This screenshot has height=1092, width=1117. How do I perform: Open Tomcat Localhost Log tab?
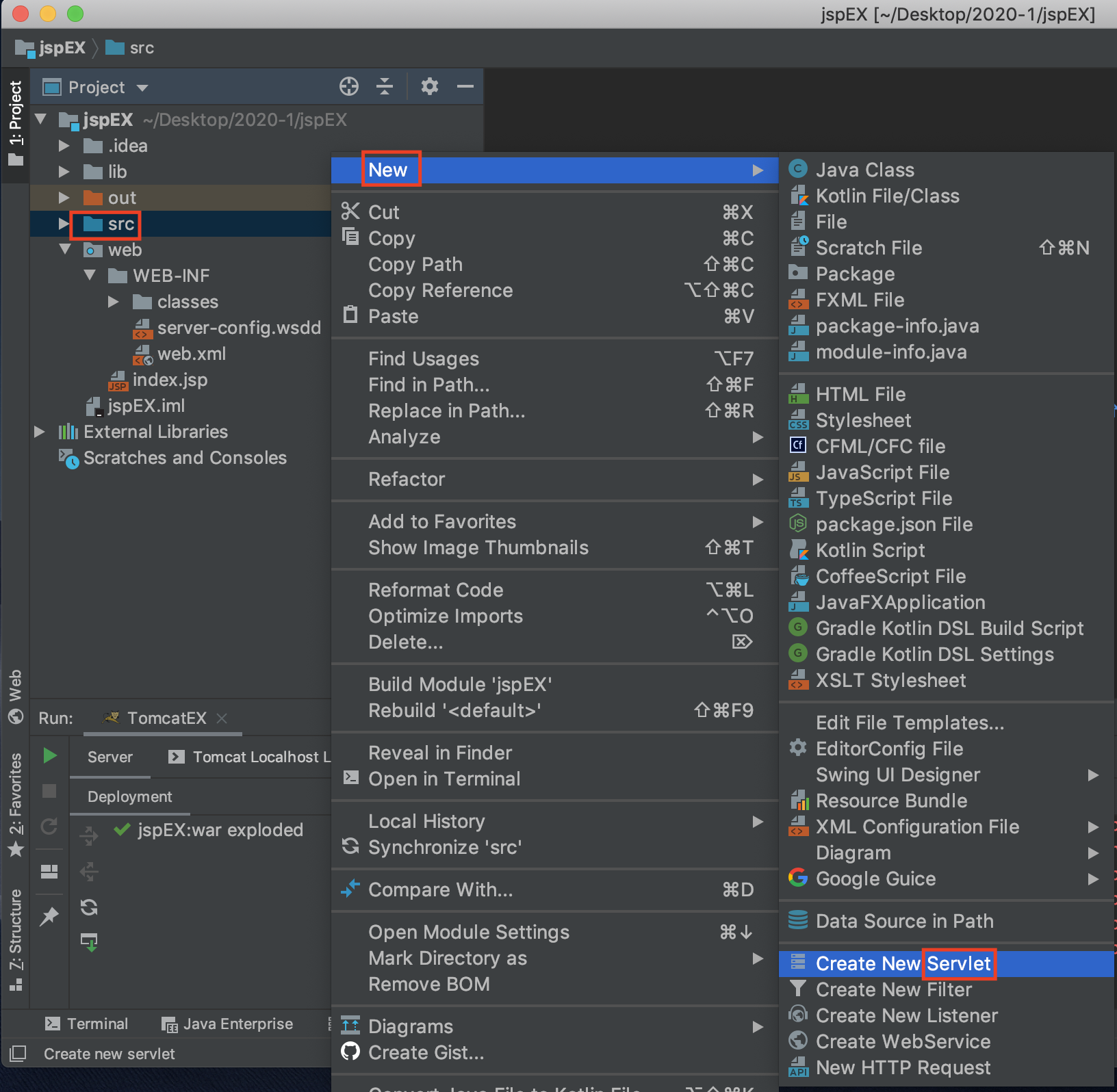250,757
